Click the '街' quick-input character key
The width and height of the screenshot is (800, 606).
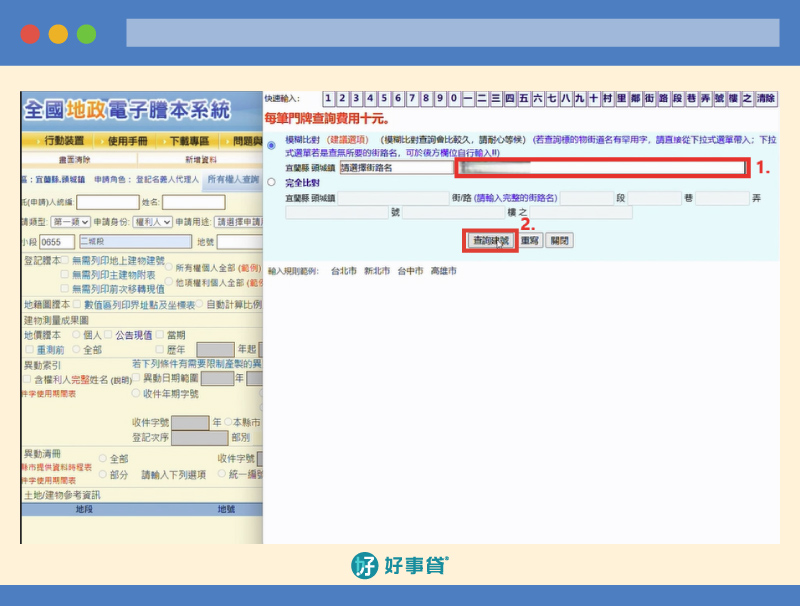pos(650,98)
